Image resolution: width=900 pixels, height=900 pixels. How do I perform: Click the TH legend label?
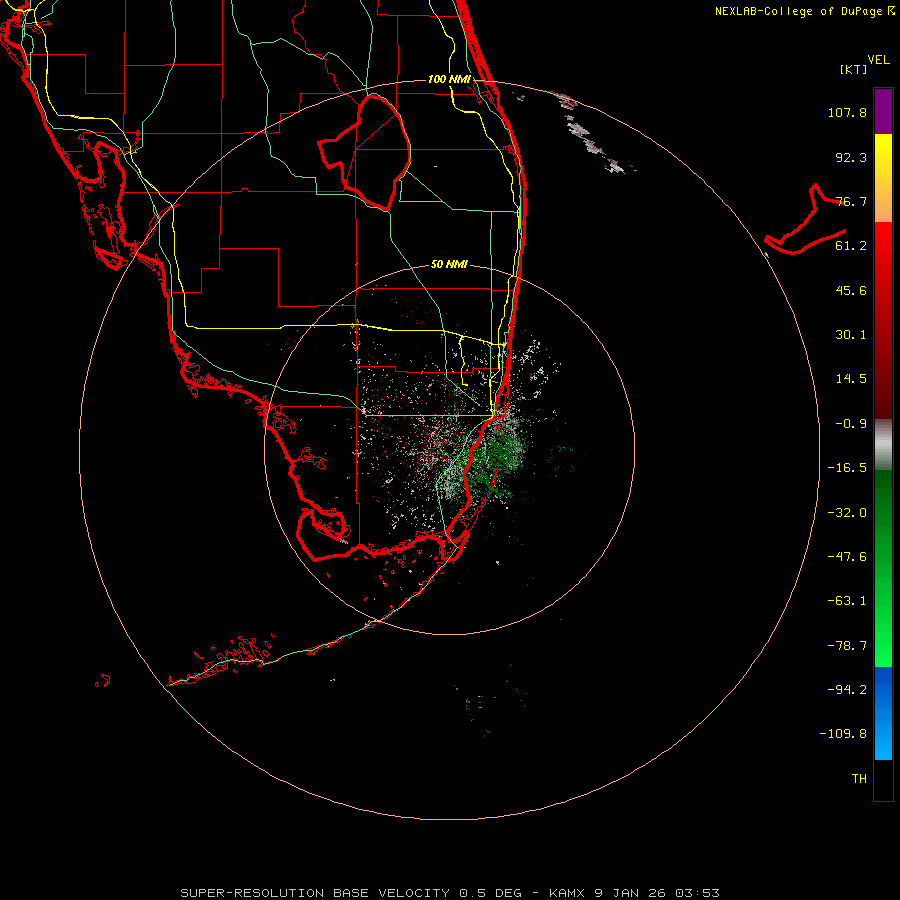pos(859,779)
